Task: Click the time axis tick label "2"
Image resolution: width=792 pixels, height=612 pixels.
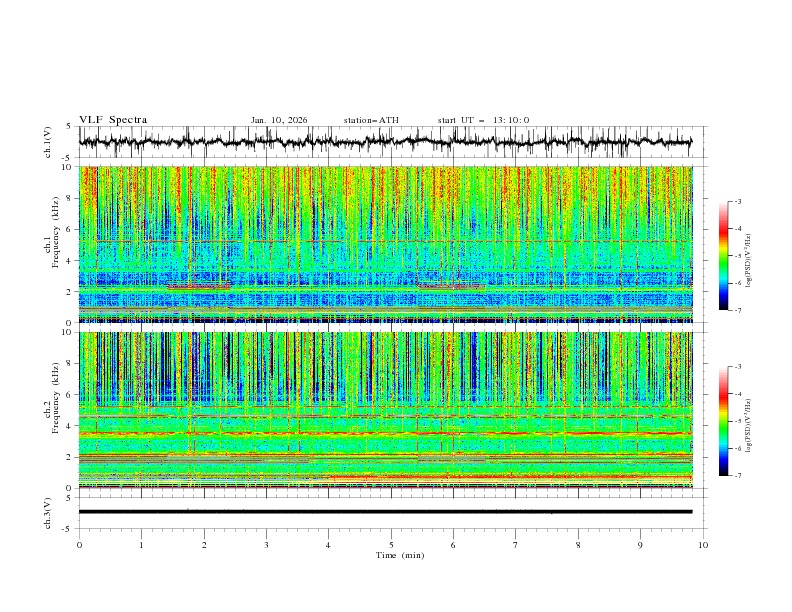Action: pos(204,545)
